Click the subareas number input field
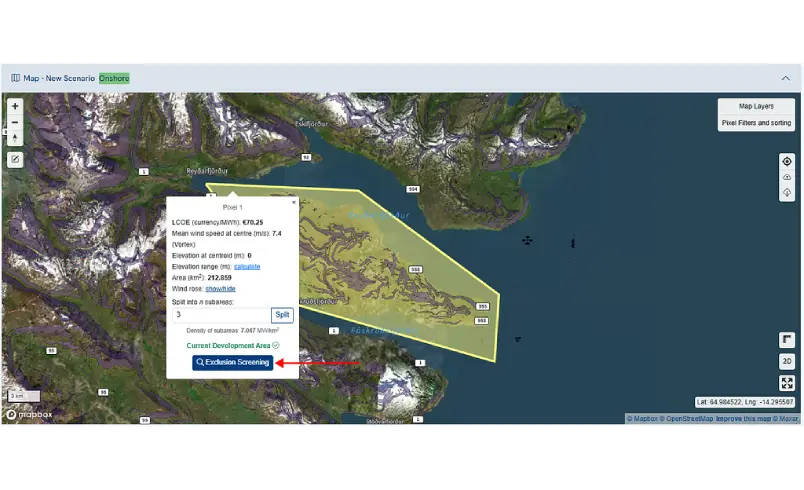The image size is (804, 490). 221,315
